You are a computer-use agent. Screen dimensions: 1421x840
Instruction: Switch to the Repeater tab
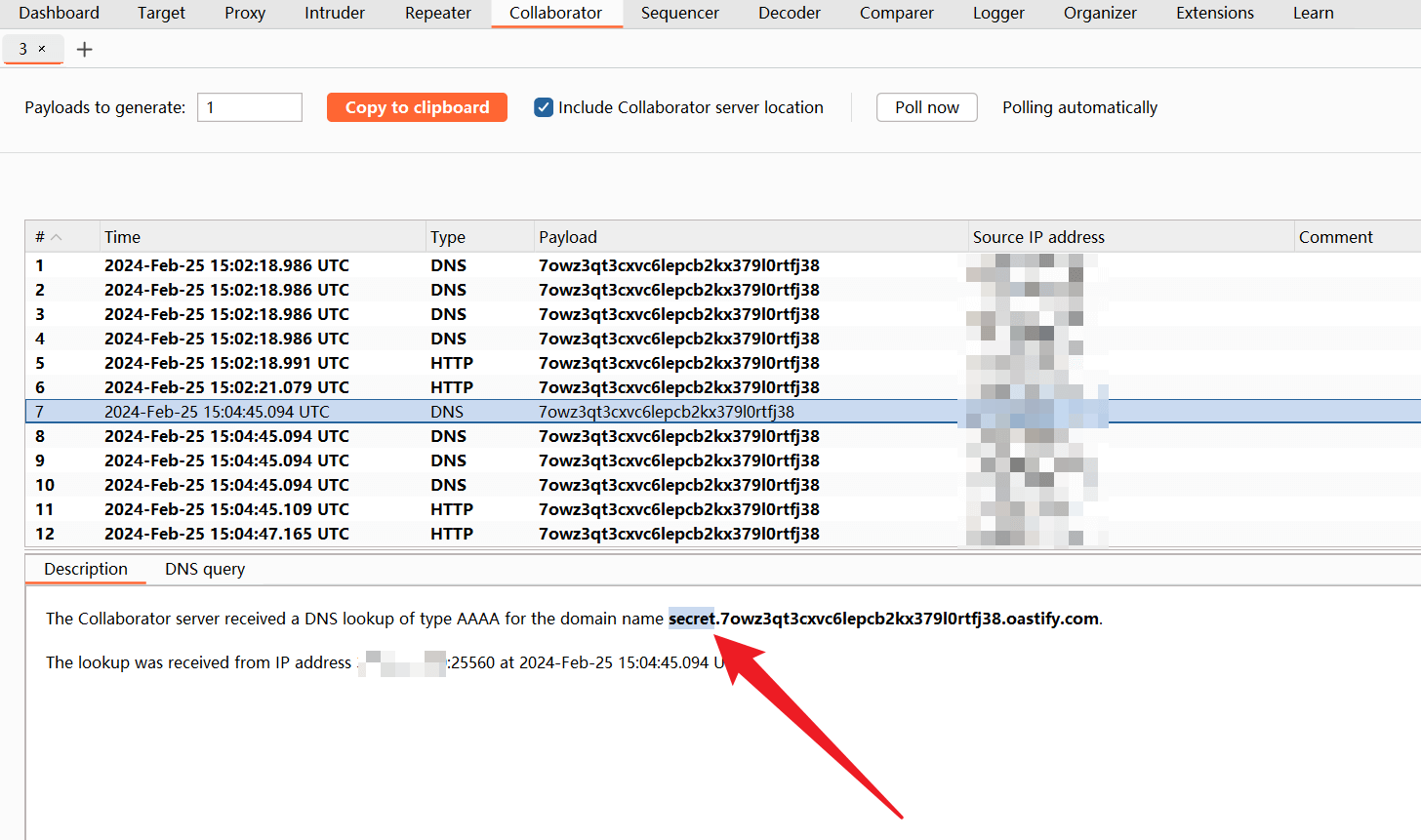(x=438, y=13)
